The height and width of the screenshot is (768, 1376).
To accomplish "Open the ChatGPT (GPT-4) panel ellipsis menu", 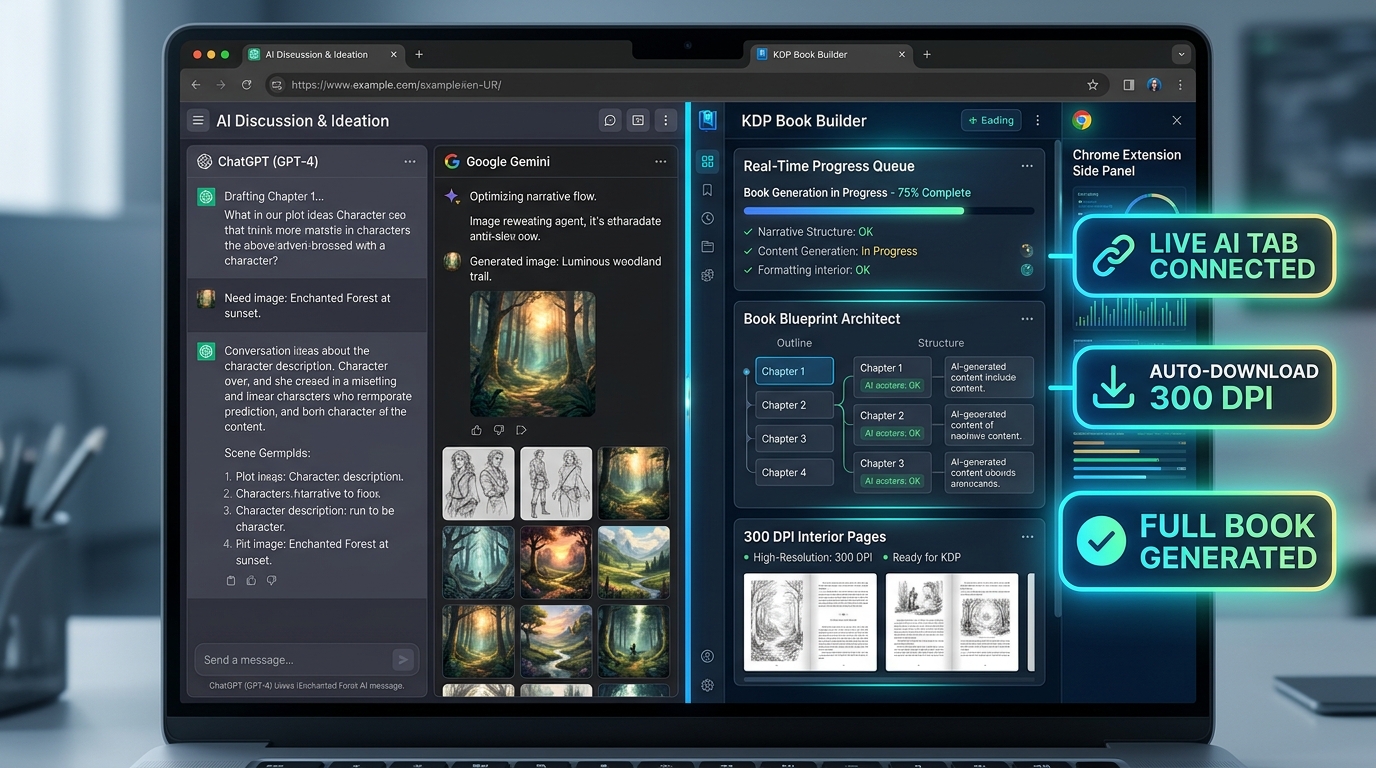I will pyautogui.click(x=410, y=161).
